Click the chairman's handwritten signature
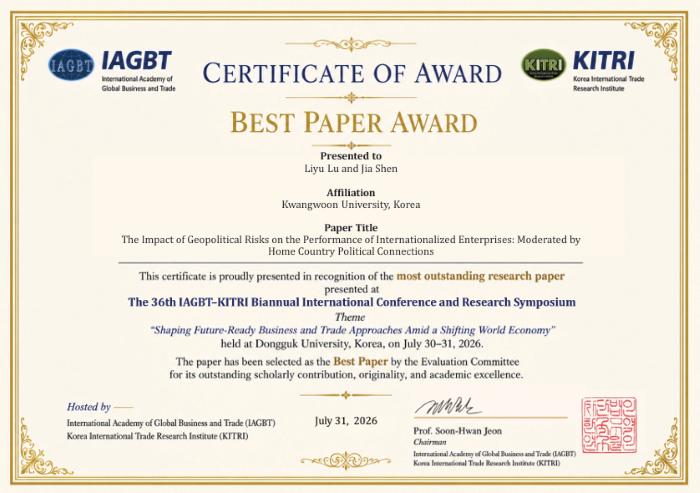Image resolution: width=700 pixels, height=493 pixels. [448, 405]
